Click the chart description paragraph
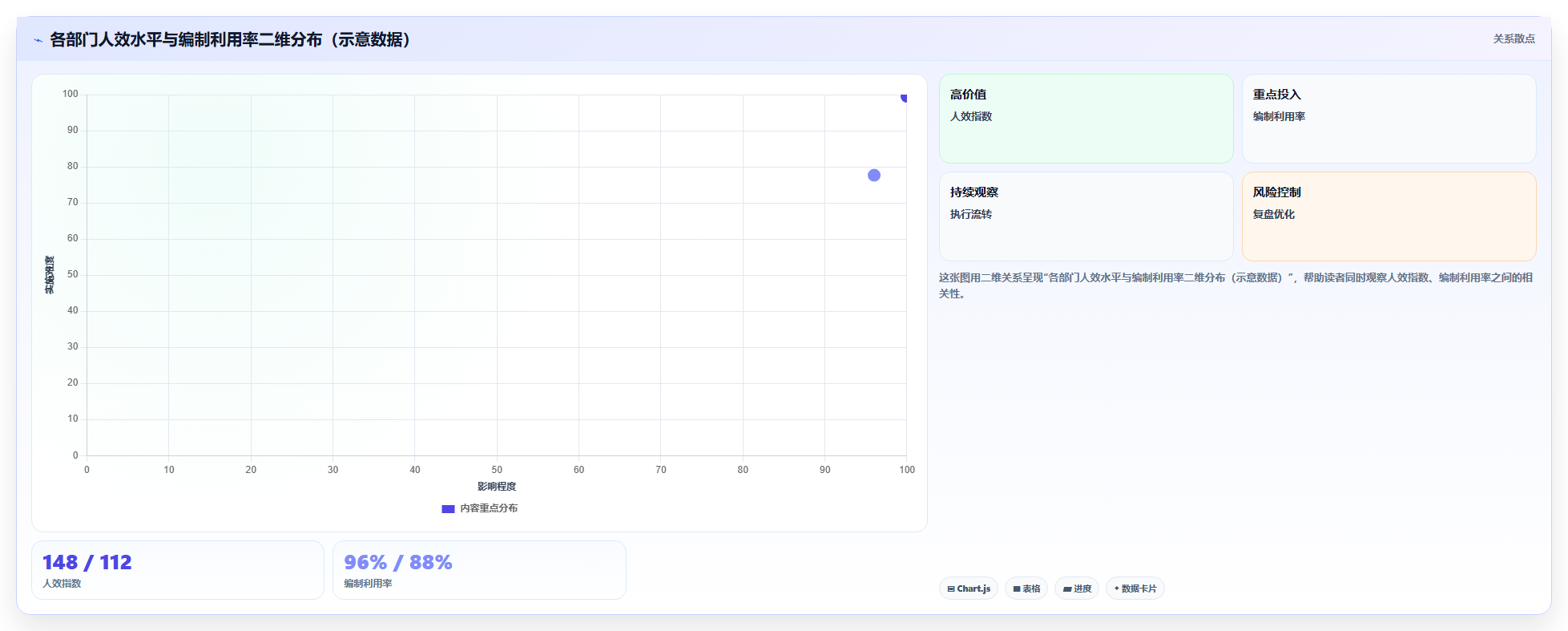 click(1236, 285)
